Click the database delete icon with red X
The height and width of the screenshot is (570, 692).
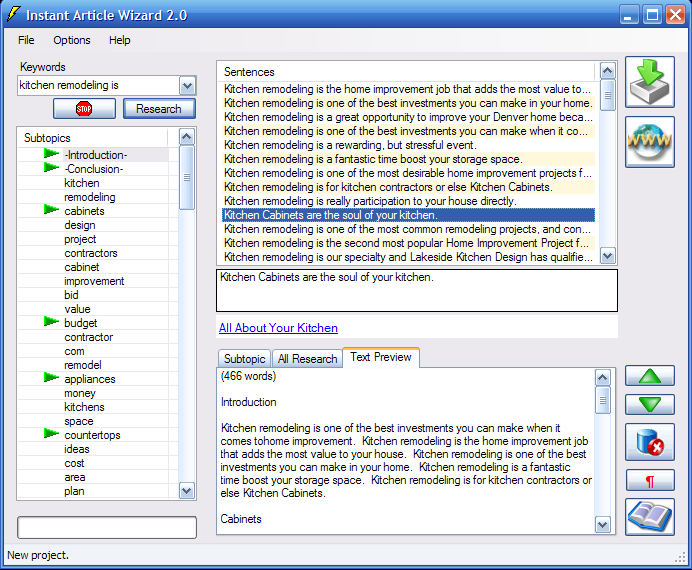pos(650,442)
